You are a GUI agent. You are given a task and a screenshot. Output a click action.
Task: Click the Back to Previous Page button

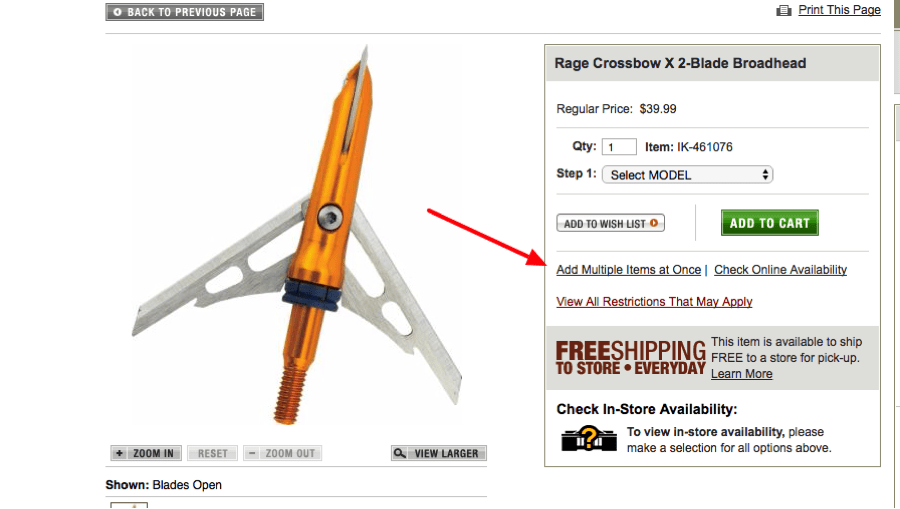(184, 12)
